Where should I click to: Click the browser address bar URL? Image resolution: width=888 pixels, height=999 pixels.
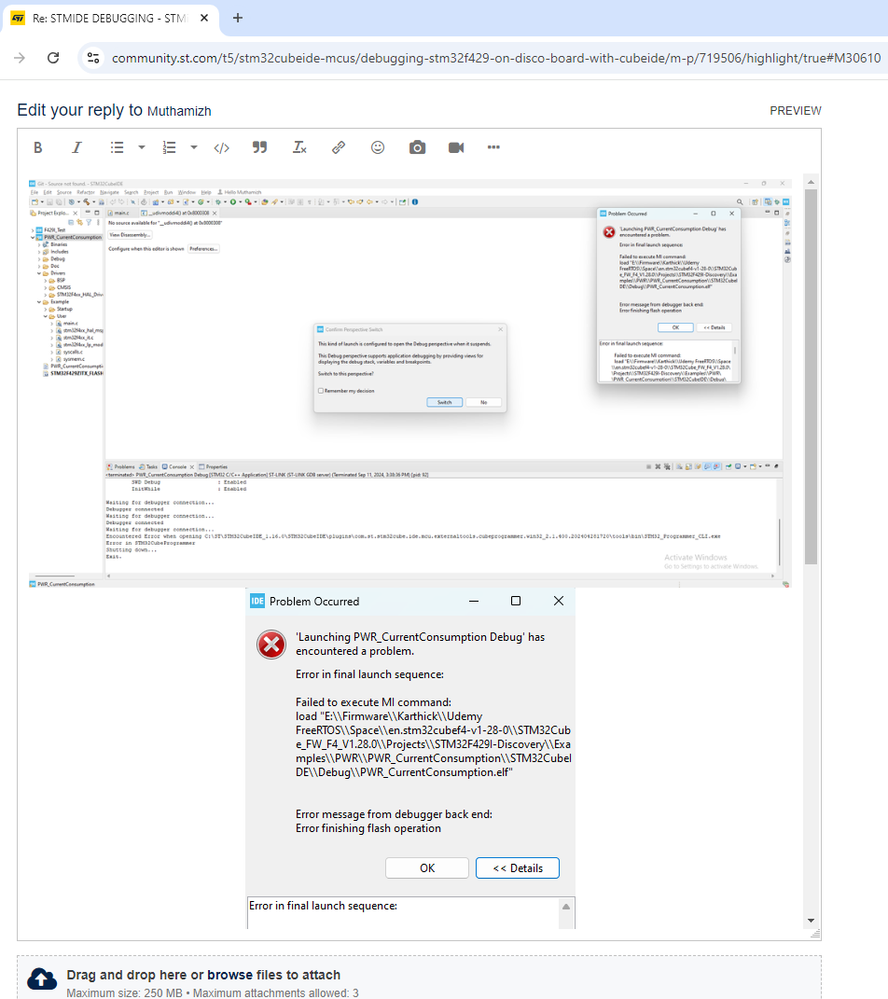496,58
